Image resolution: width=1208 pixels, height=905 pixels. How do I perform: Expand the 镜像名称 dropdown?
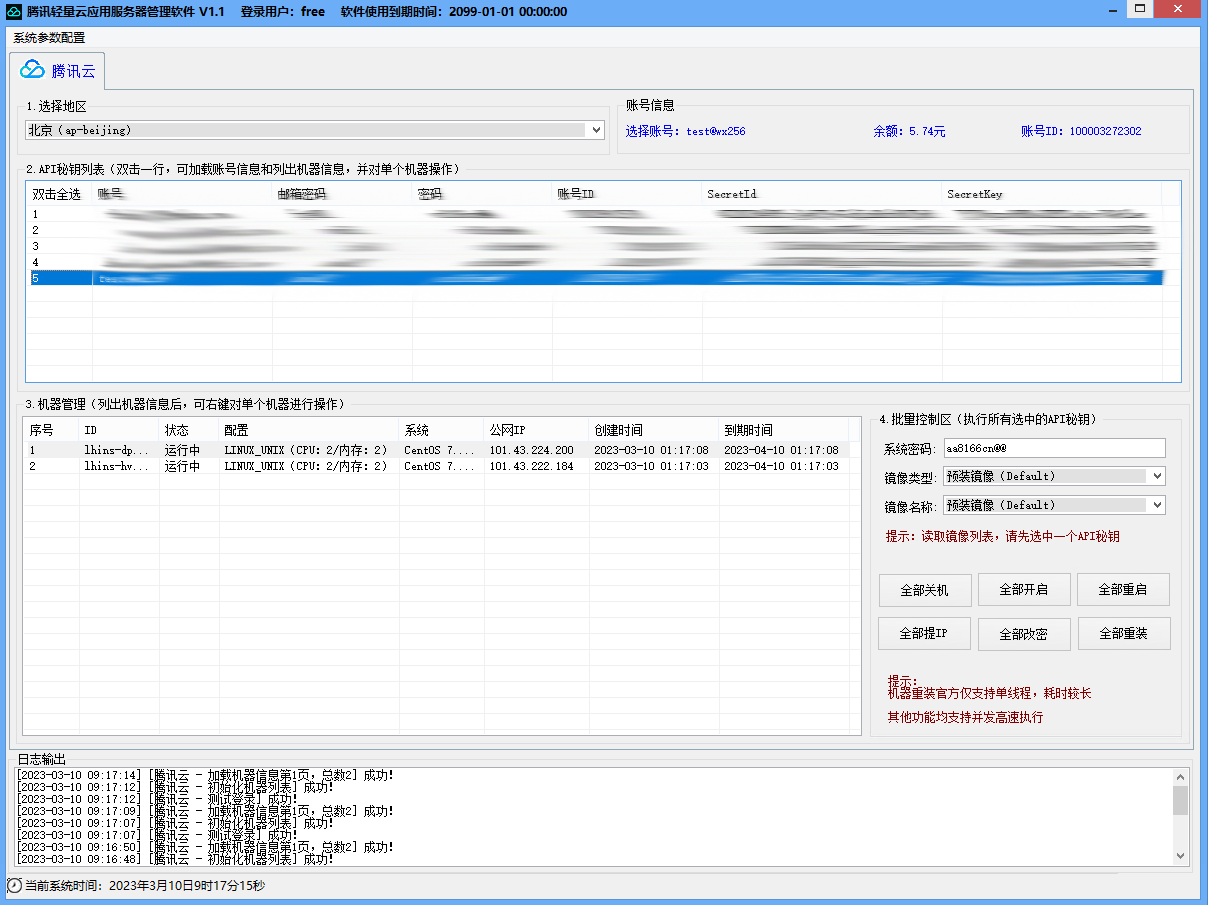pos(1054,505)
